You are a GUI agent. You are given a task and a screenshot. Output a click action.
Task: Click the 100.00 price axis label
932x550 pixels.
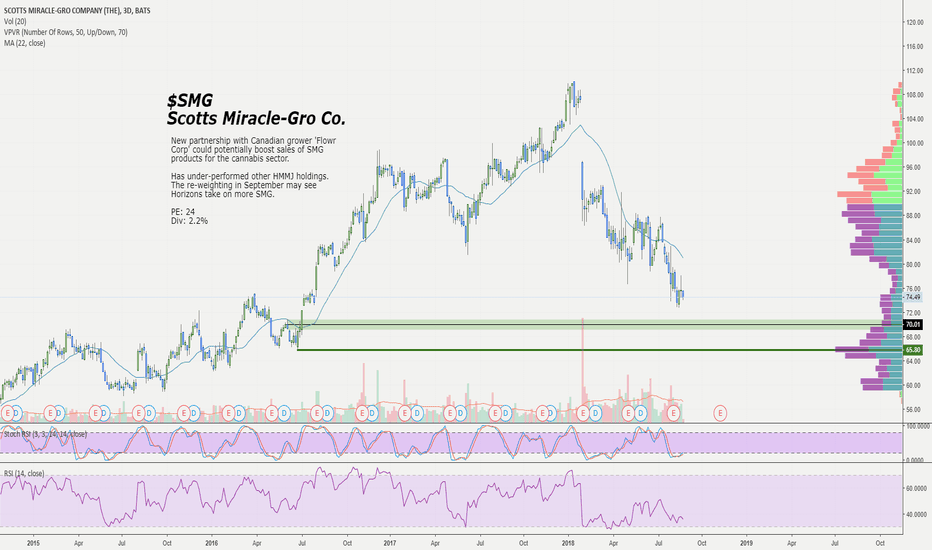pyautogui.click(x=914, y=143)
